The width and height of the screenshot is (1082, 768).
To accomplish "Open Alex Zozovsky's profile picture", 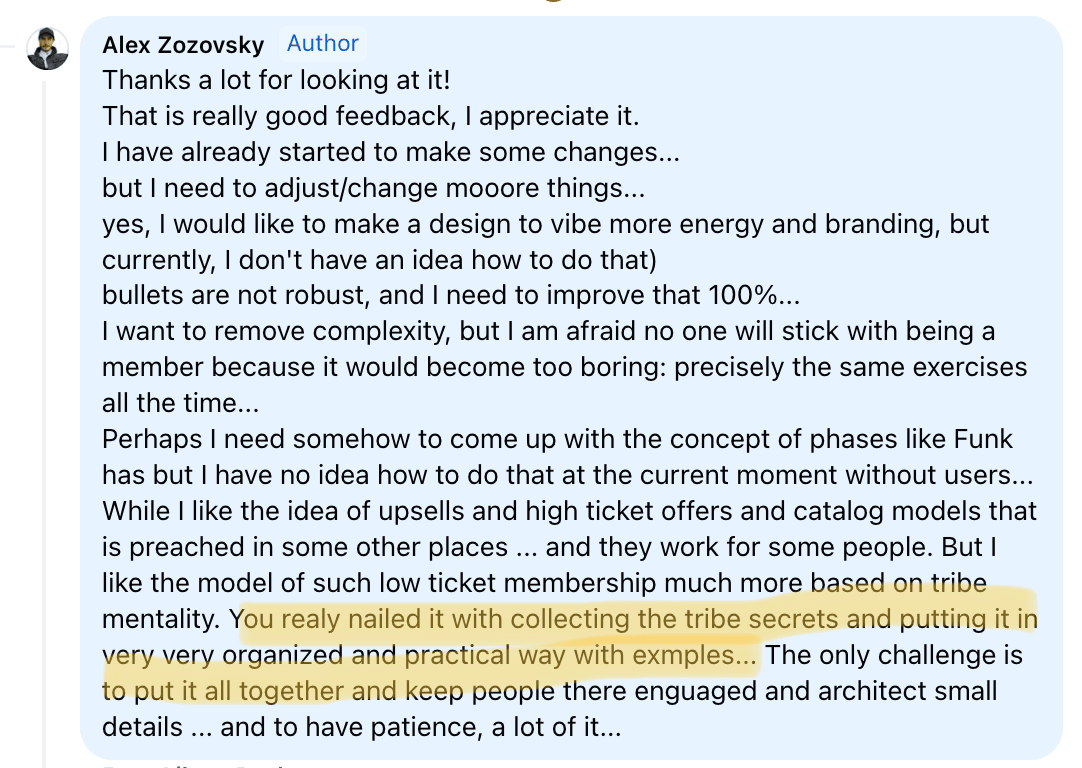I will [x=48, y=48].
